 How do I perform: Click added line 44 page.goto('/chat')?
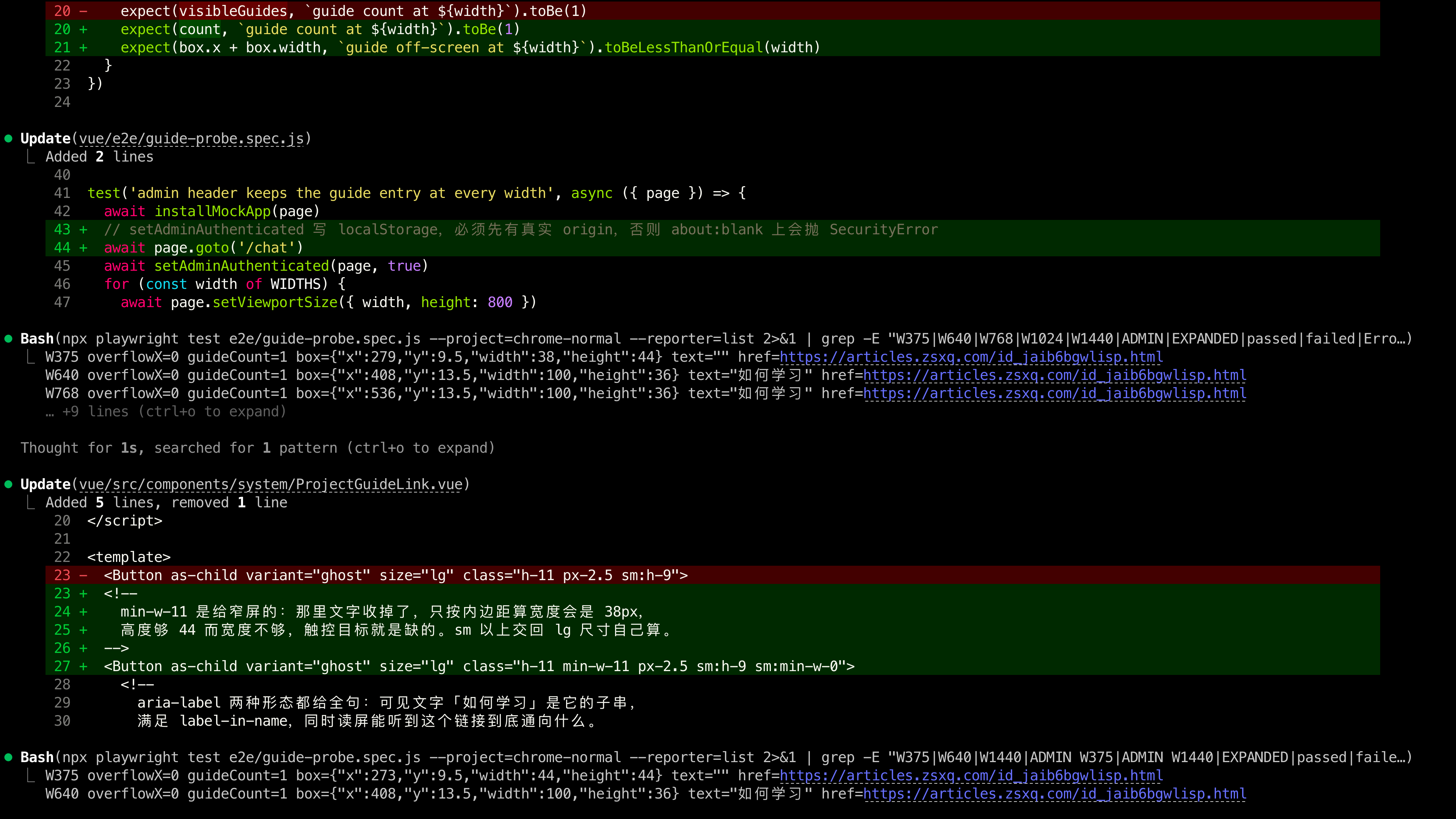pyautogui.click(x=712, y=248)
